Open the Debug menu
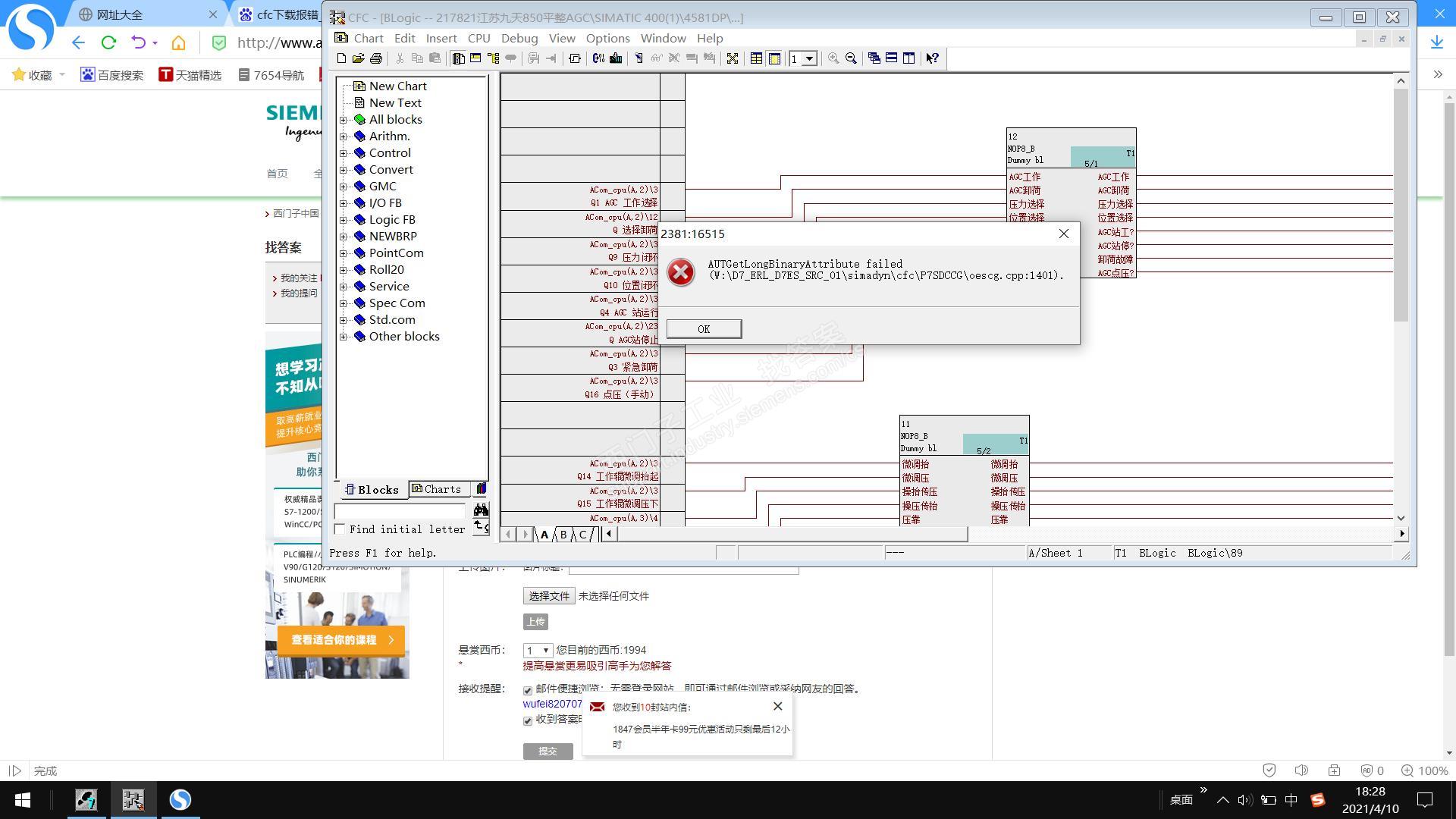Viewport: 1456px width, 819px height. (519, 38)
